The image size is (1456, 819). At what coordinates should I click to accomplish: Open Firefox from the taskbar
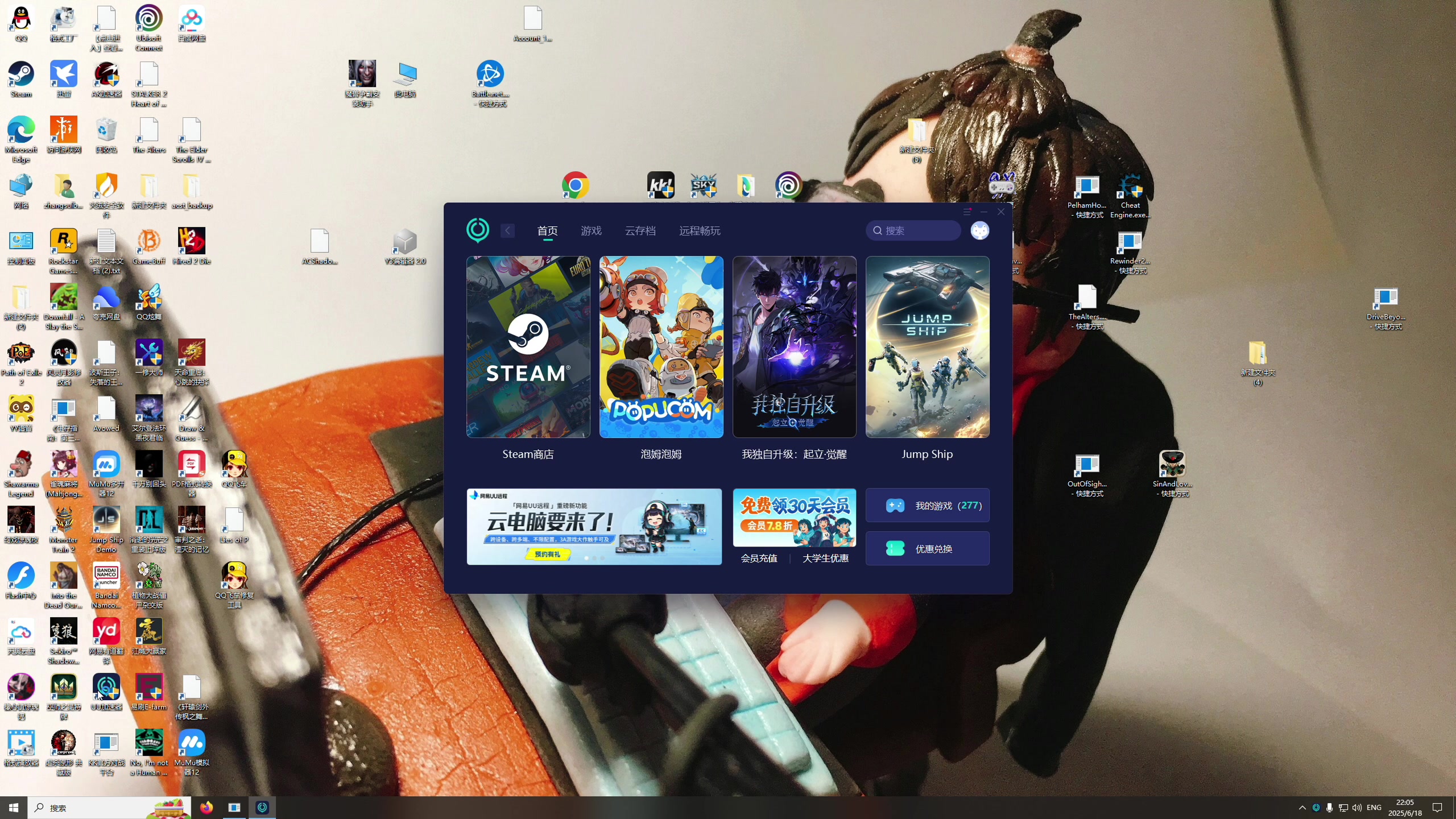(x=206, y=808)
